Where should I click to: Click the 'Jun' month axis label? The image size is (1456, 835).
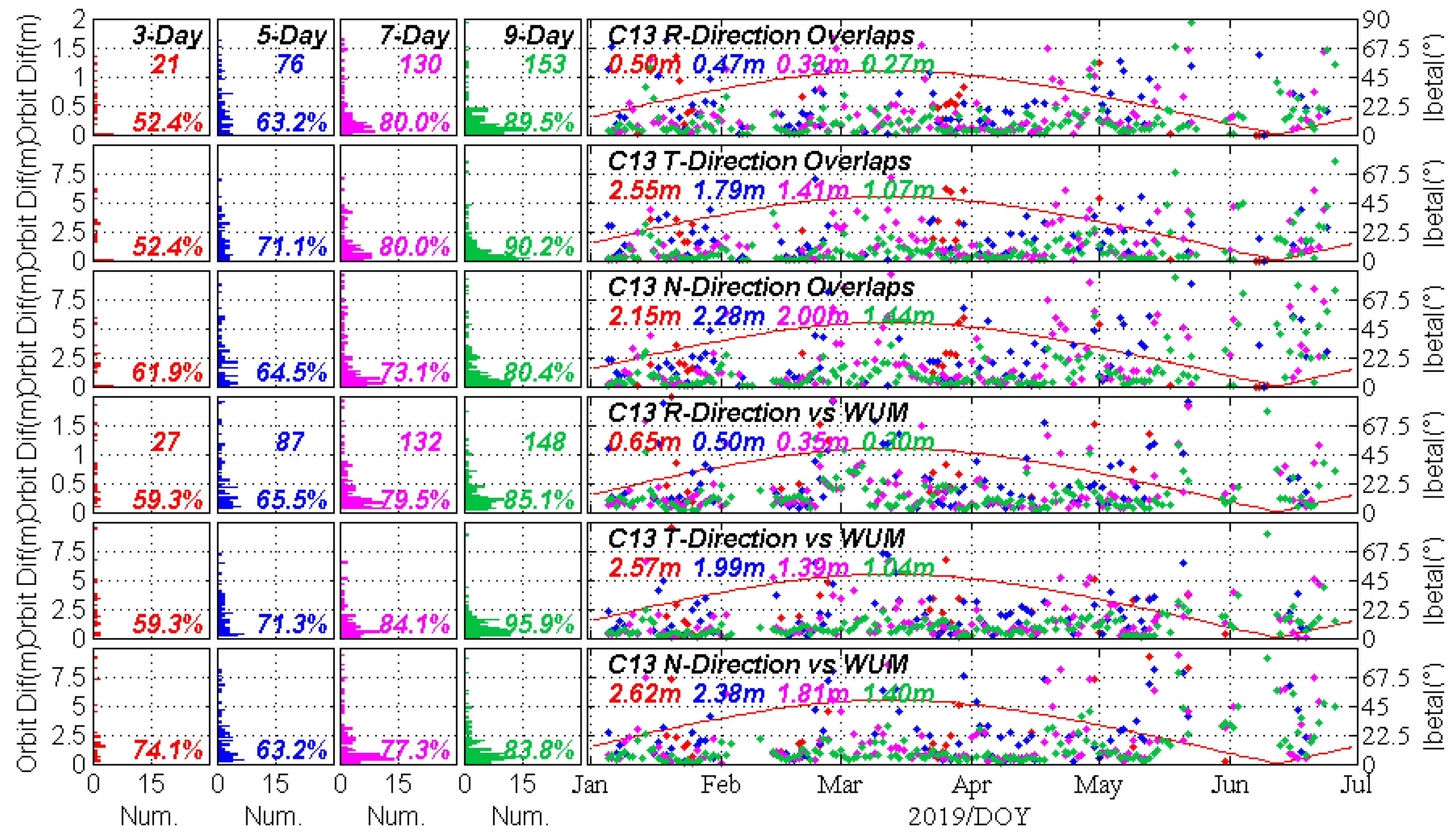pos(1230,784)
